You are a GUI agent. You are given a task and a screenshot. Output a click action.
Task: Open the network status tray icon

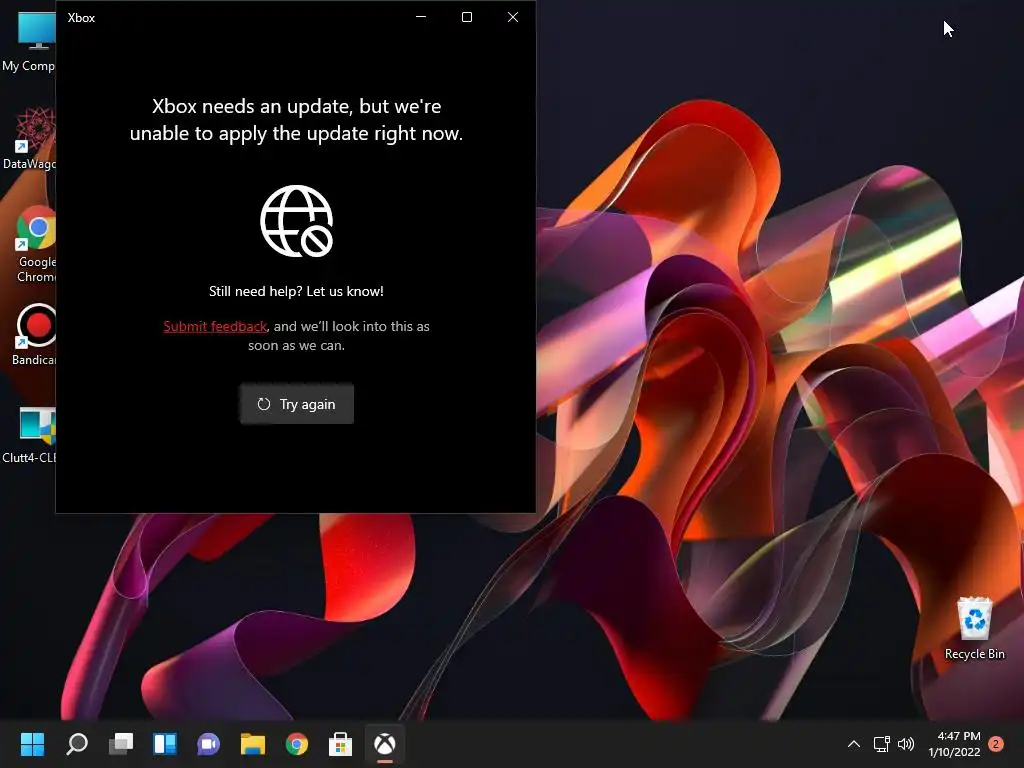pyautogui.click(x=882, y=744)
